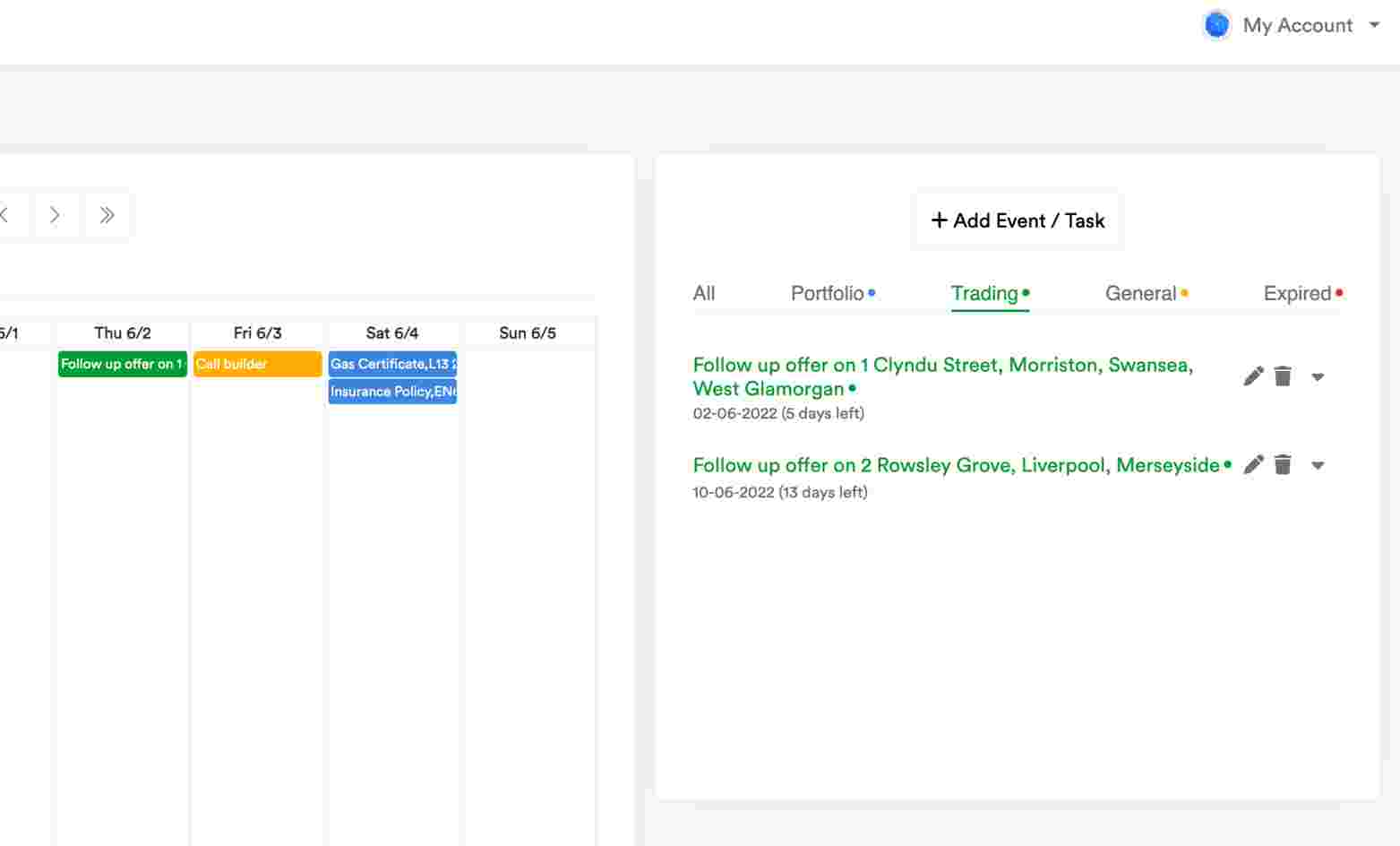Image resolution: width=1400 pixels, height=846 pixels.
Task: Expand the Rowsley Grove task details
Action: [x=1318, y=465]
